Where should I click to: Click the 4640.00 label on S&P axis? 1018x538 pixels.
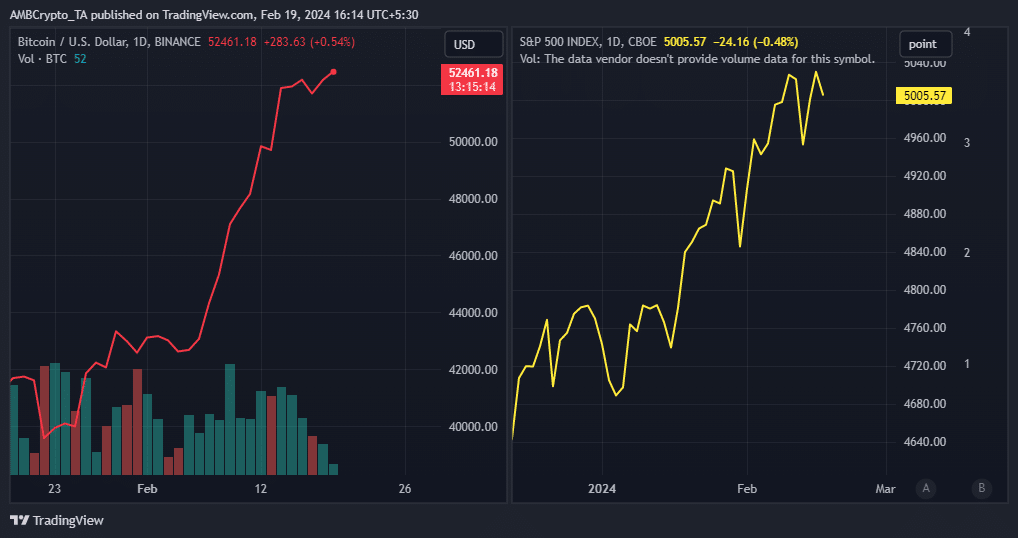(925, 442)
